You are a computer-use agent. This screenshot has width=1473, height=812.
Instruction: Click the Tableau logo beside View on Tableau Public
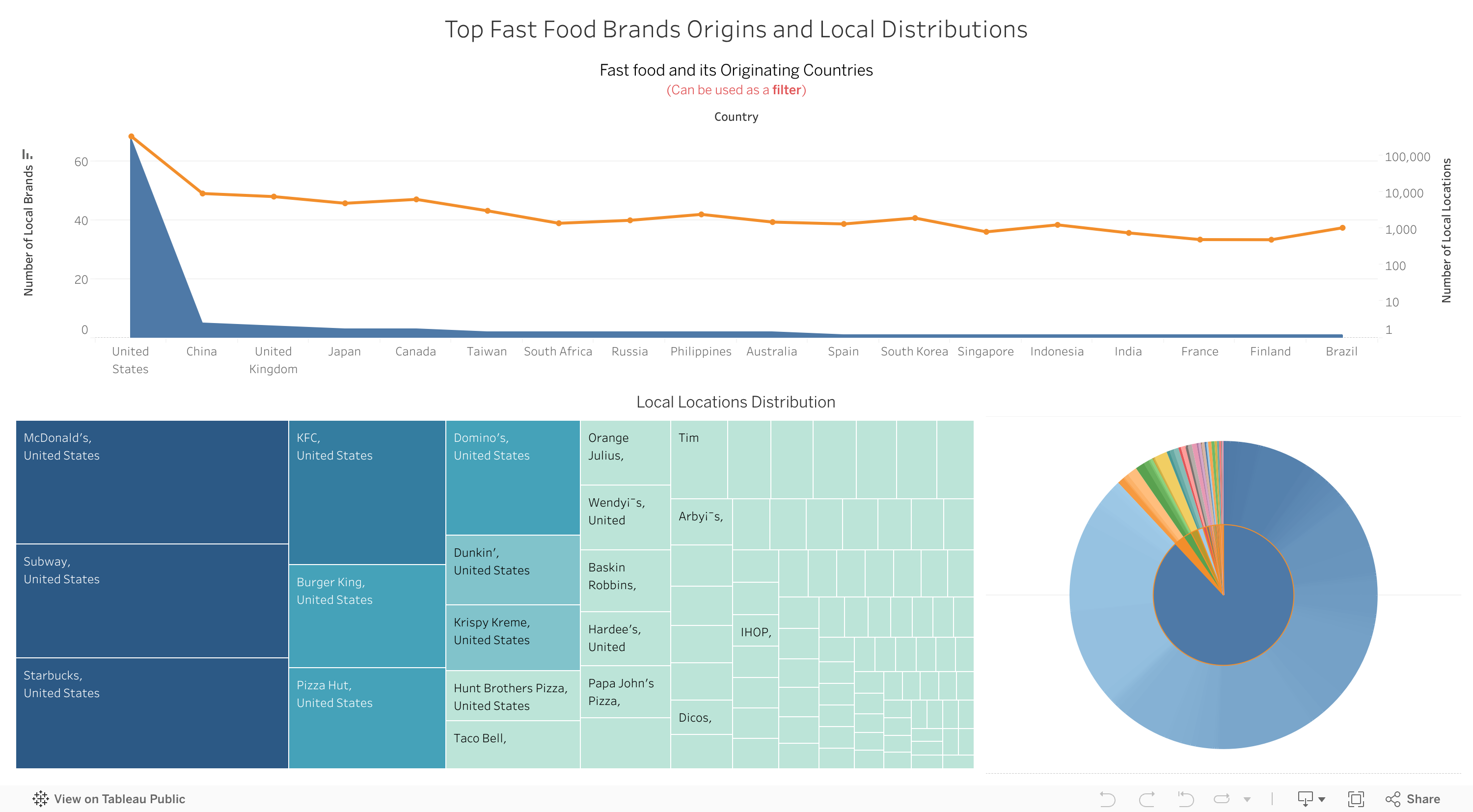tap(41, 799)
